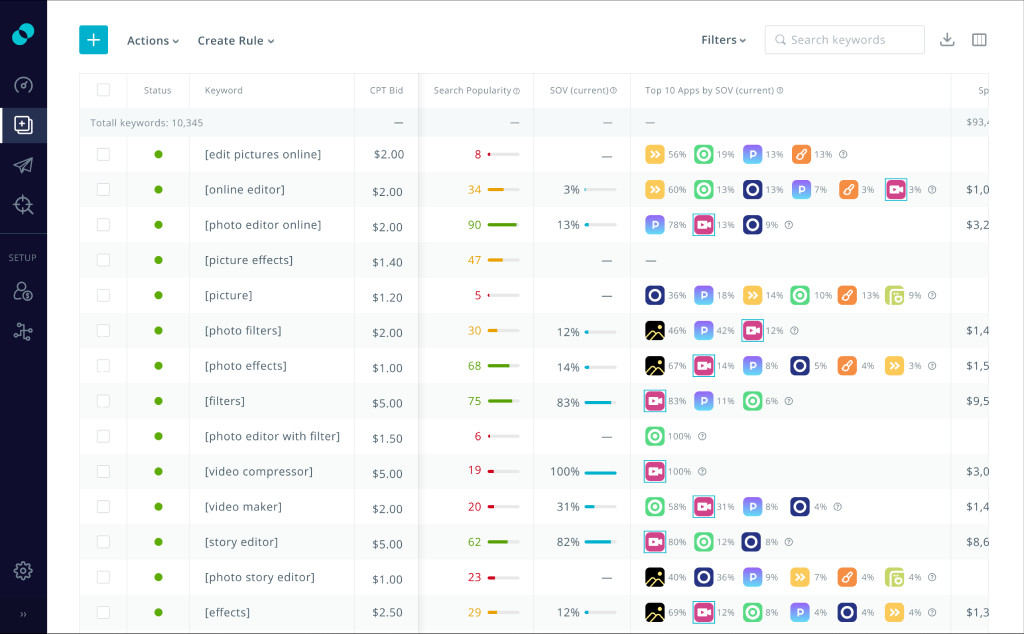Image resolution: width=1024 pixels, height=634 pixels.
Task: Expand the Create Rule dropdown
Action: point(236,40)
